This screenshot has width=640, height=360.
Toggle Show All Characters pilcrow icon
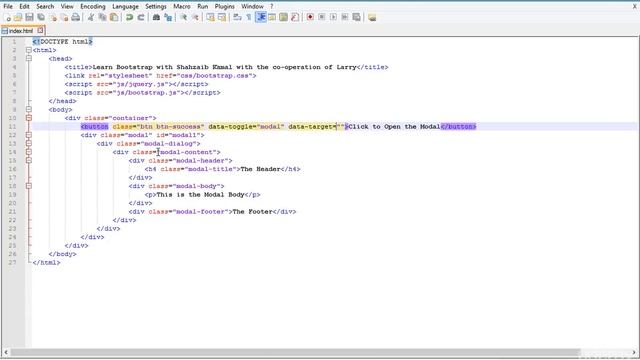[249, 18]
